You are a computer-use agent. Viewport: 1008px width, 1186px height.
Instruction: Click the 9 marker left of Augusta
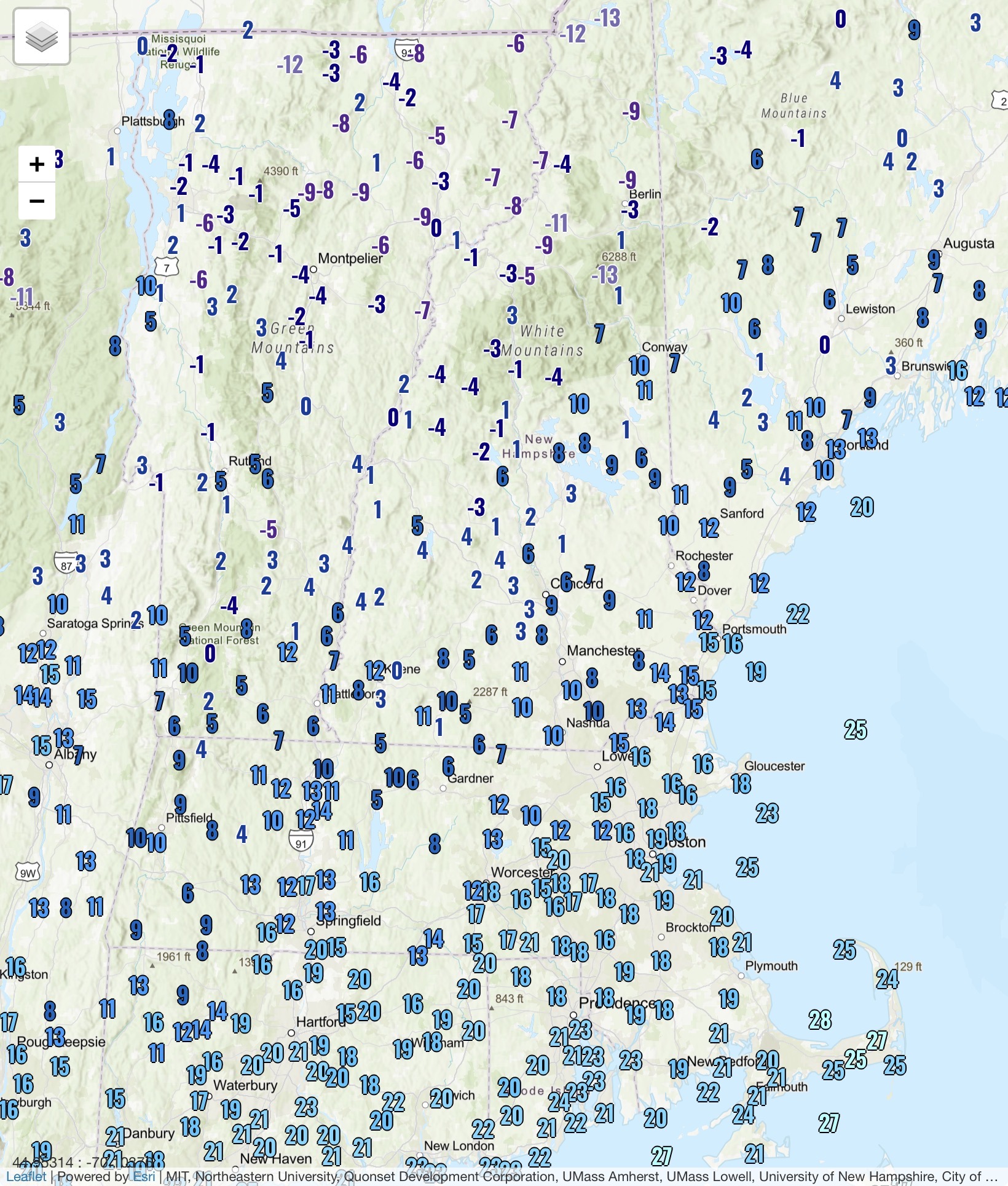934,259
